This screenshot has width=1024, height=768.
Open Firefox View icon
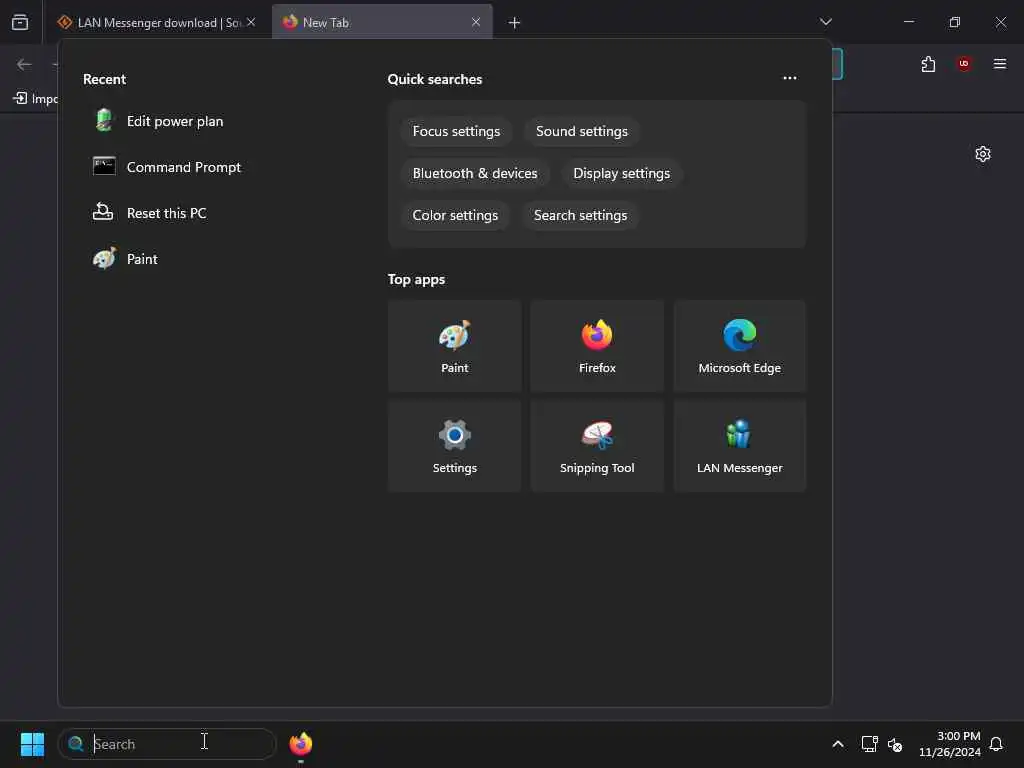[20, 22]
